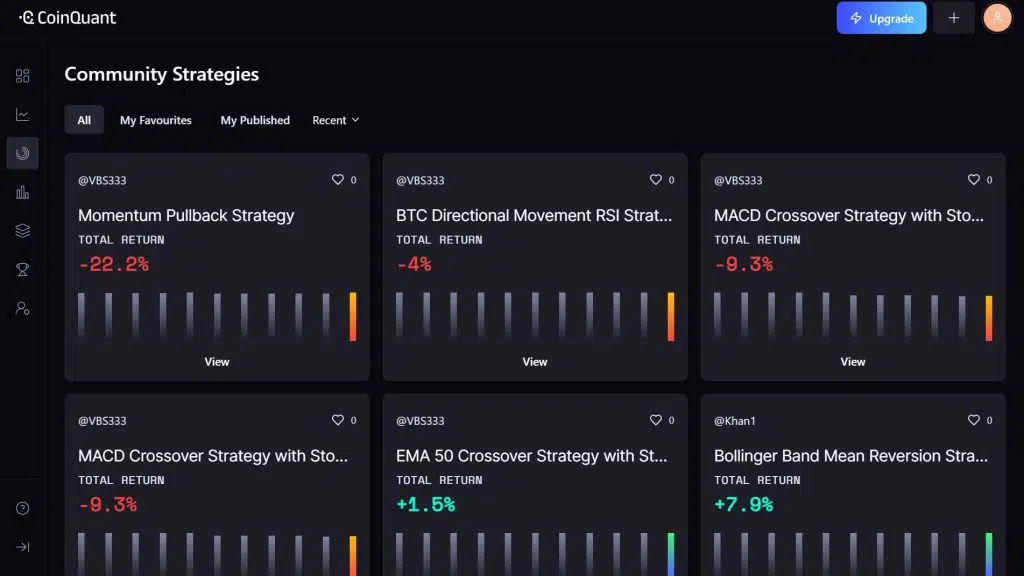Click the Upgrade button
The height and width of the screenshot is (576, 1024).
coord(881,18)
